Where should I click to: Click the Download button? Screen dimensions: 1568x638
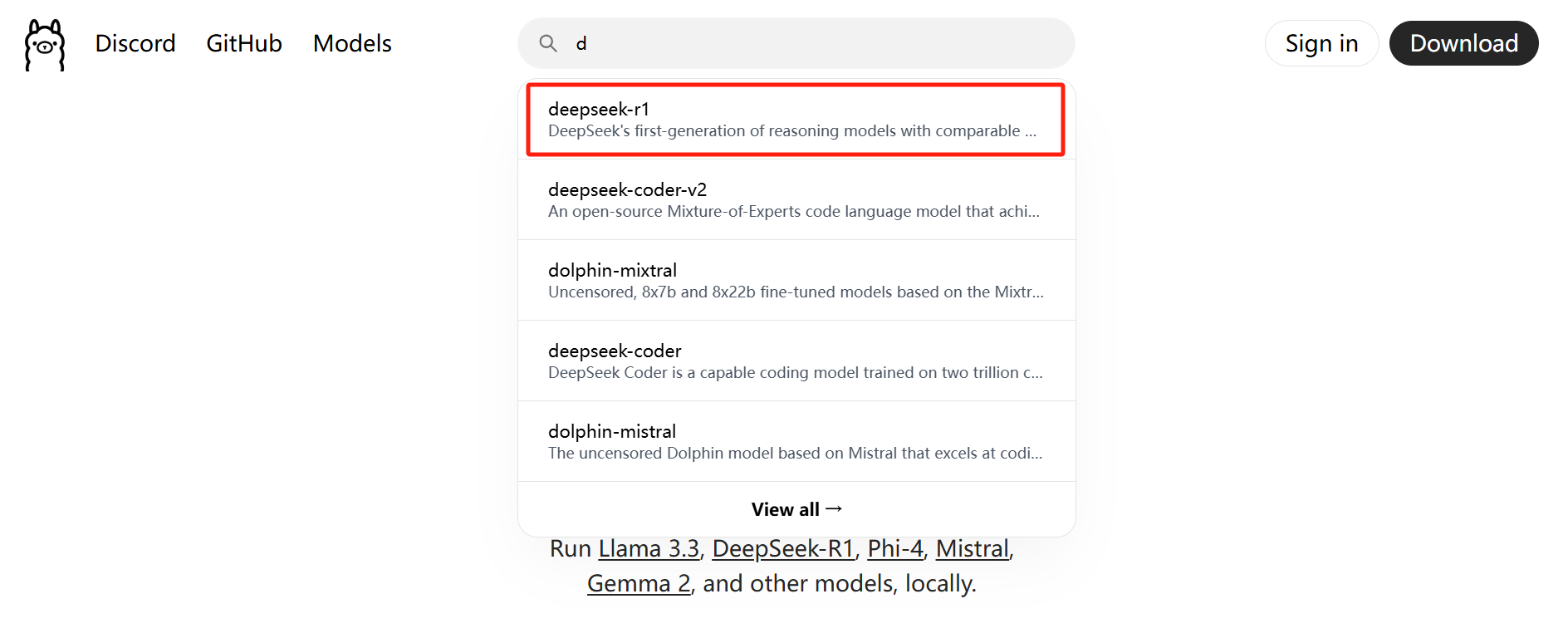(x=1463, y=43)
